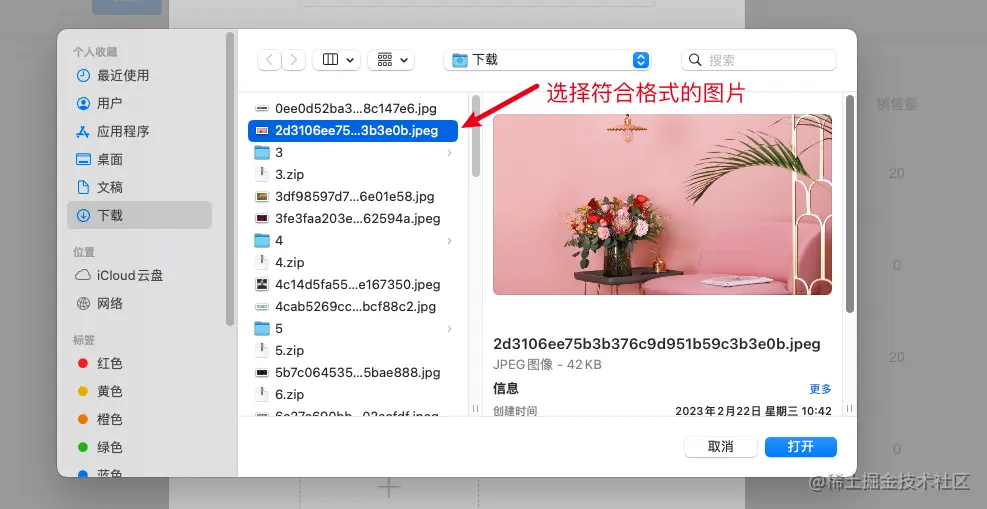This screenshot has height=509, width=987.
Task: Select folder 4 in the file list
Action: pos(353,240)
